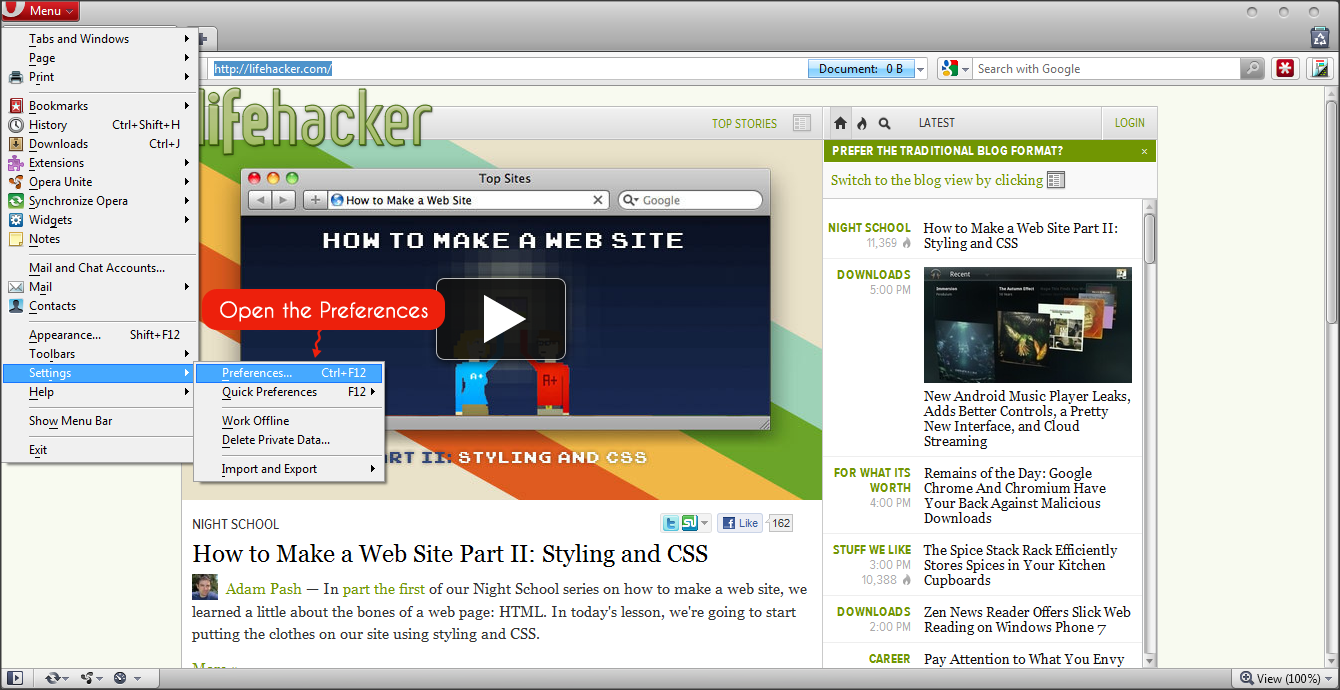Image resolution: width=1340 pixels, height=690 pixels.
Task: Open Mail and Chat Accounts
Action: pos(98,268)
